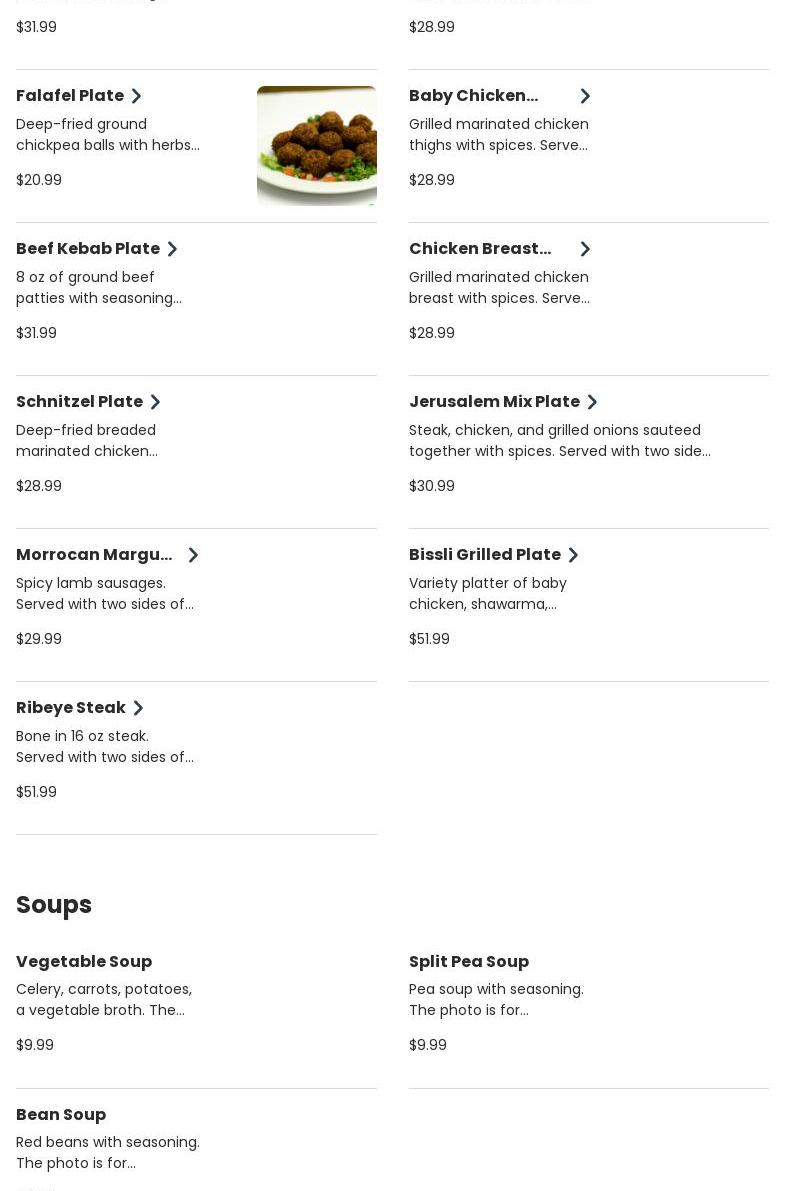The width and height of the screenshot is (785, 1191).
Task: Click chevron next to Falafel Plate
Action: click(137, 96)
